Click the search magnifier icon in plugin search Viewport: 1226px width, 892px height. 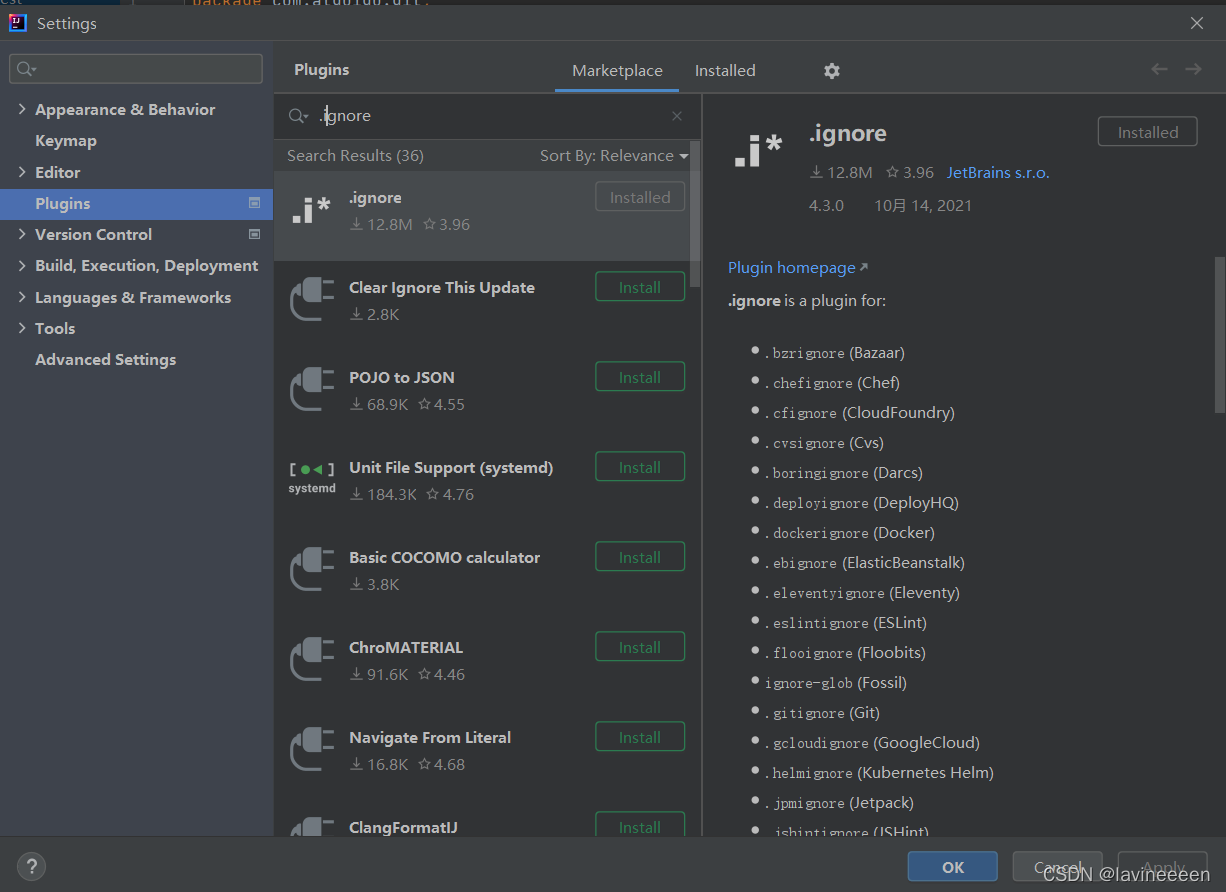pos(298,116)
